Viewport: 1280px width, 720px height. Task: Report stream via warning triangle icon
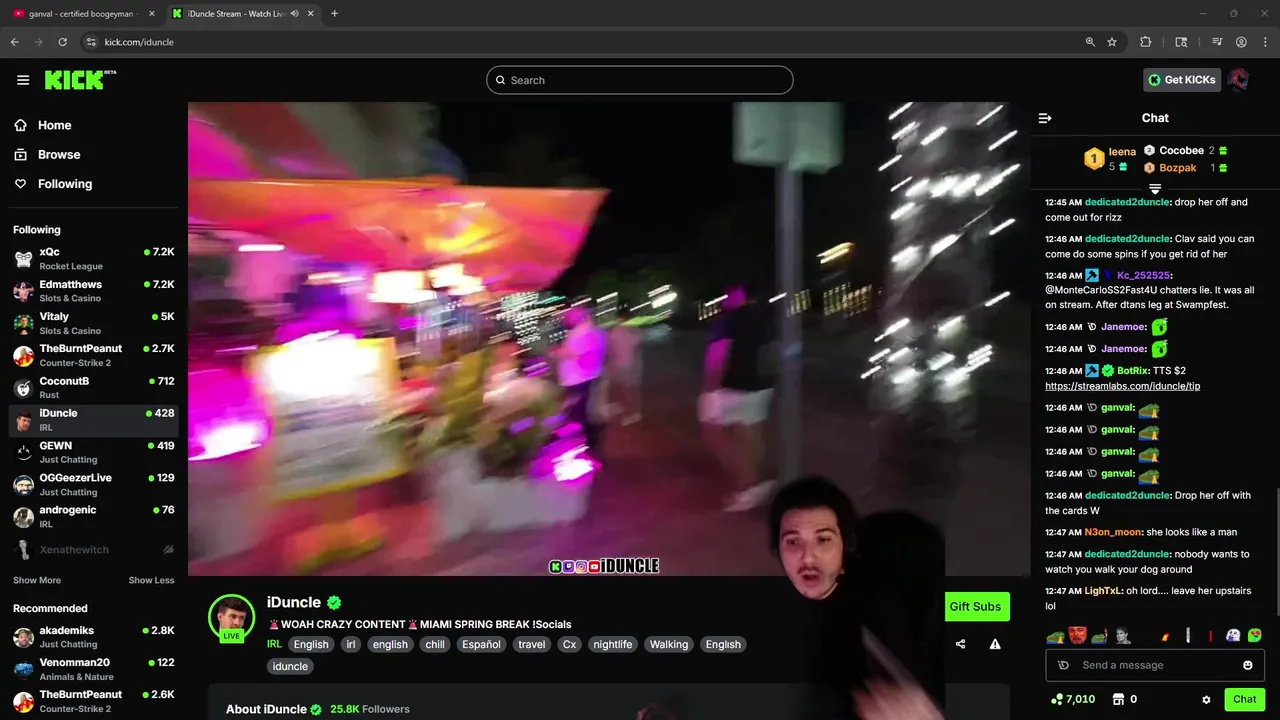(x=995, y=644)
